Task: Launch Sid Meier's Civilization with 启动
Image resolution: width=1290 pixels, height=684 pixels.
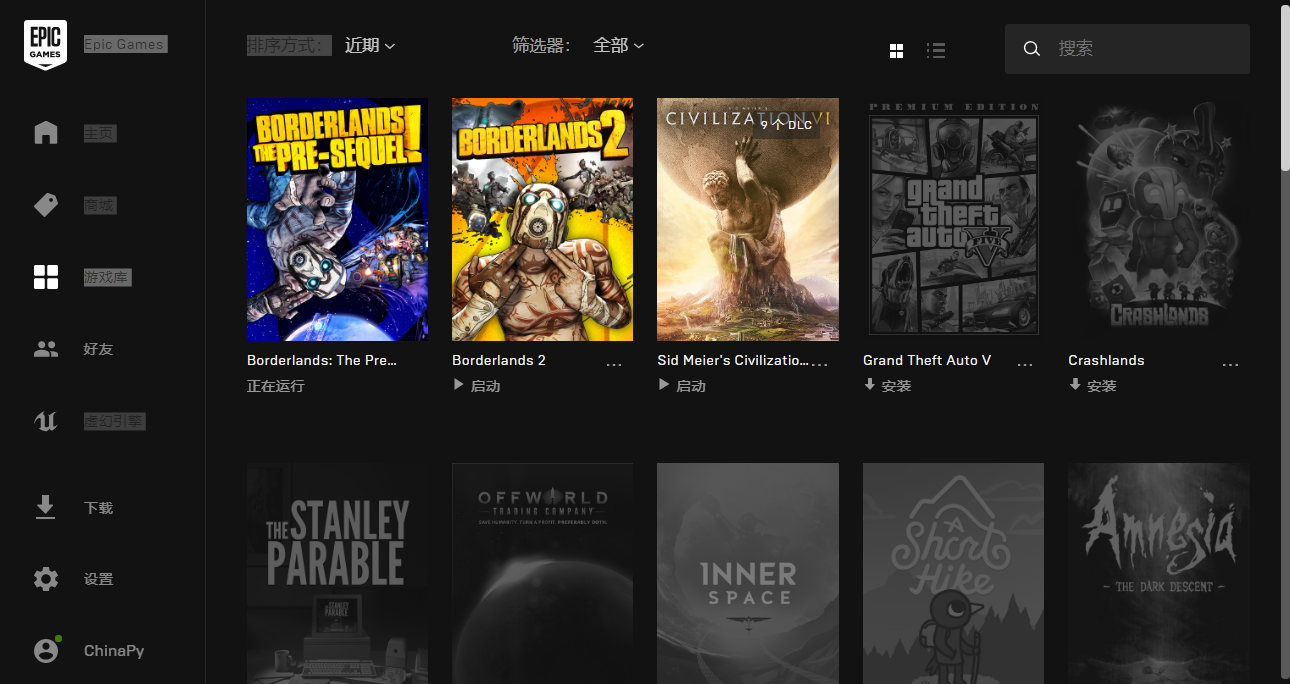Action: [682, 386]
